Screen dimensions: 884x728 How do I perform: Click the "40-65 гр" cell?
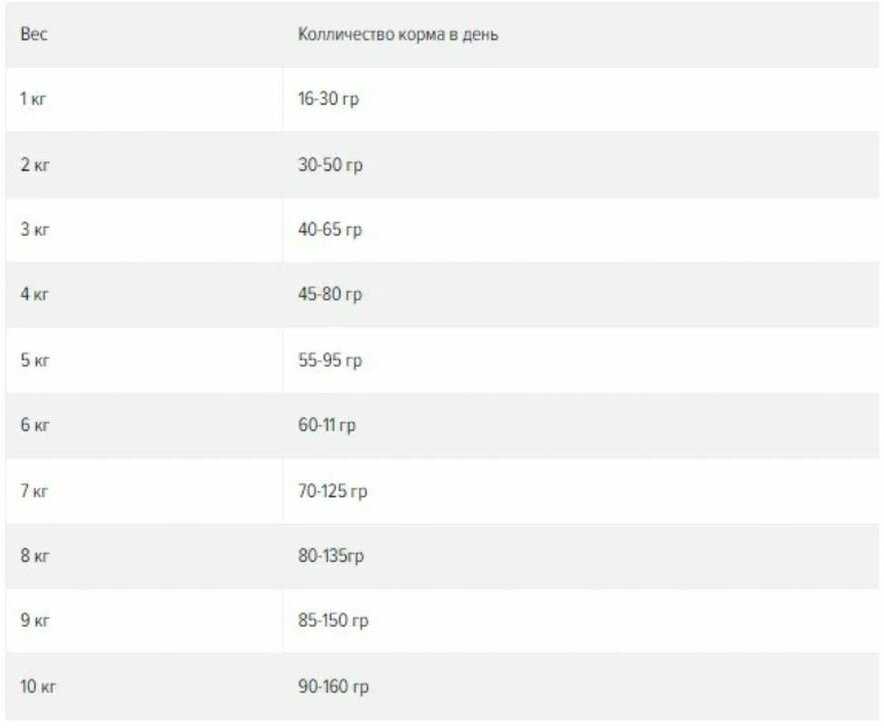(330, 230)
